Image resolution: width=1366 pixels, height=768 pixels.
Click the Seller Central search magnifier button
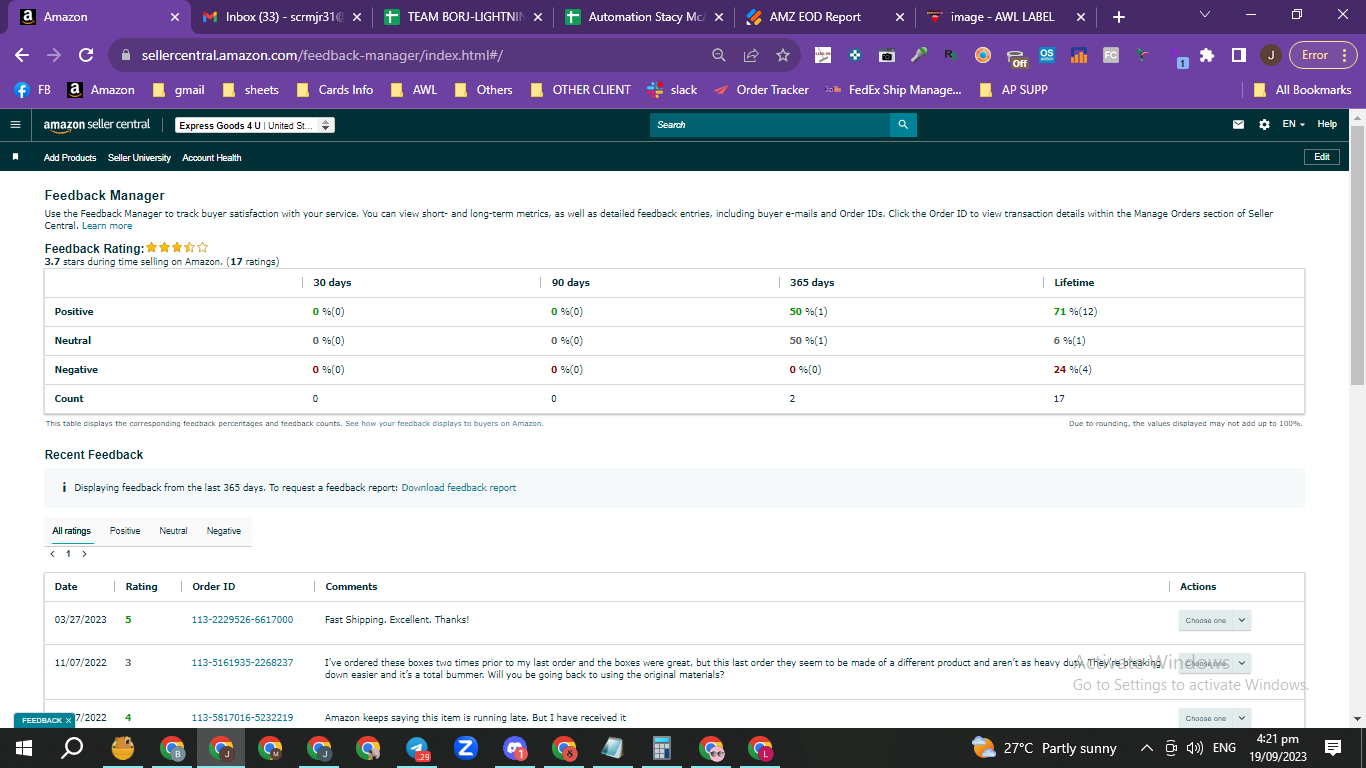click(x=903, y=125)
